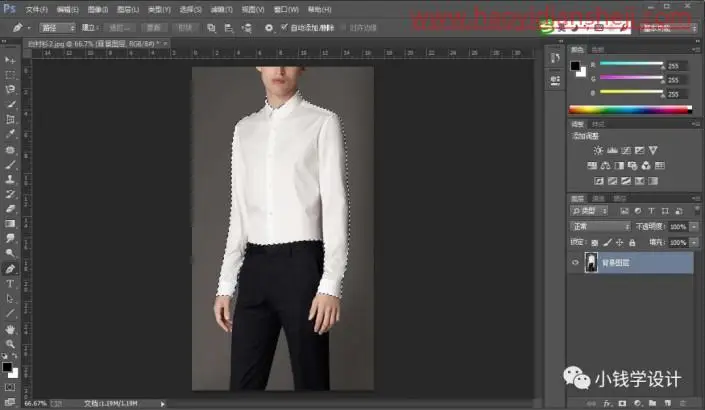The width and height of the screenshot is (705, 410).
Task: Open the Color panel flyout menu
Action: (x=696, y=49)
